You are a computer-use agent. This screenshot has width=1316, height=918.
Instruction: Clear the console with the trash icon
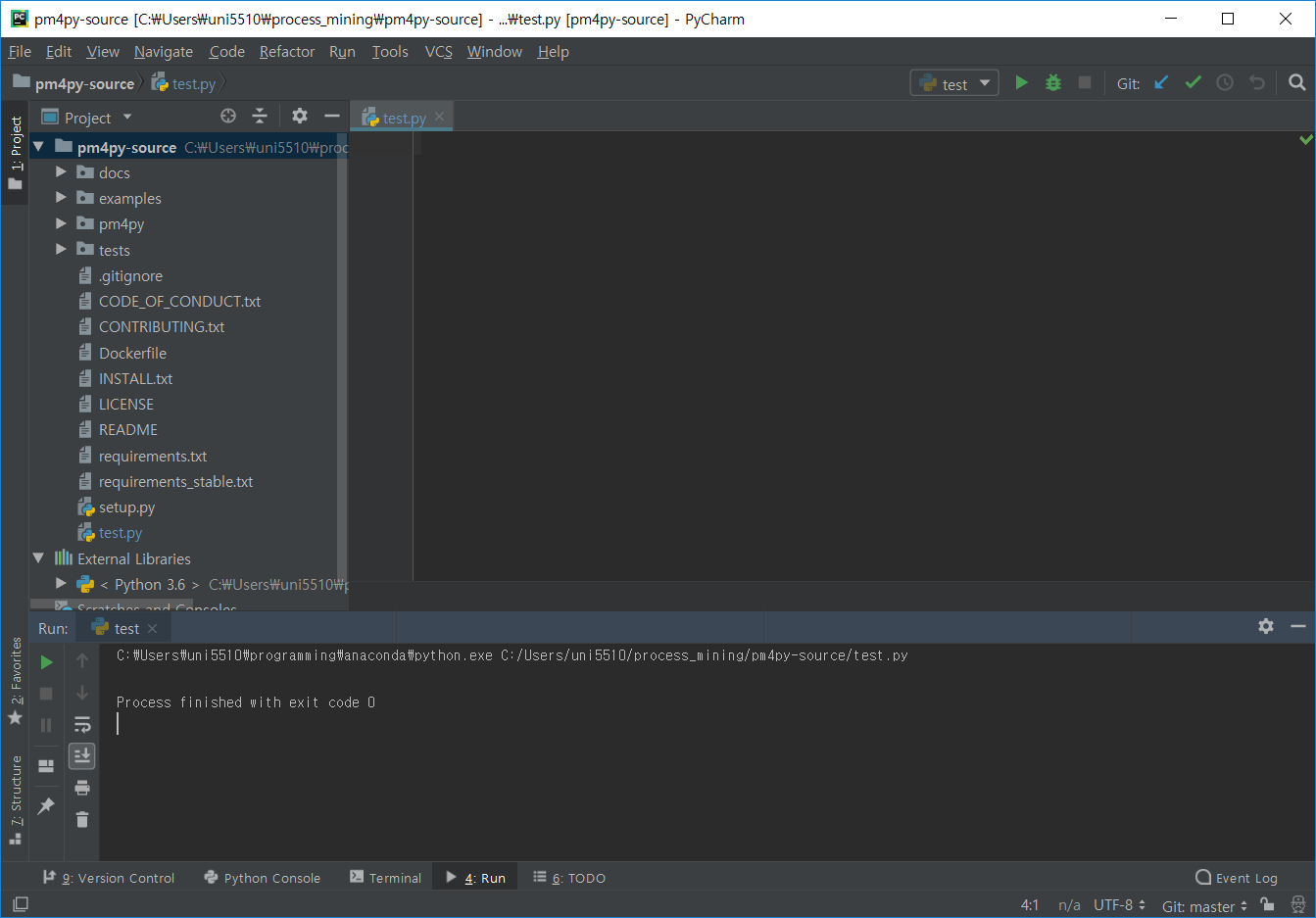[82, 820]
